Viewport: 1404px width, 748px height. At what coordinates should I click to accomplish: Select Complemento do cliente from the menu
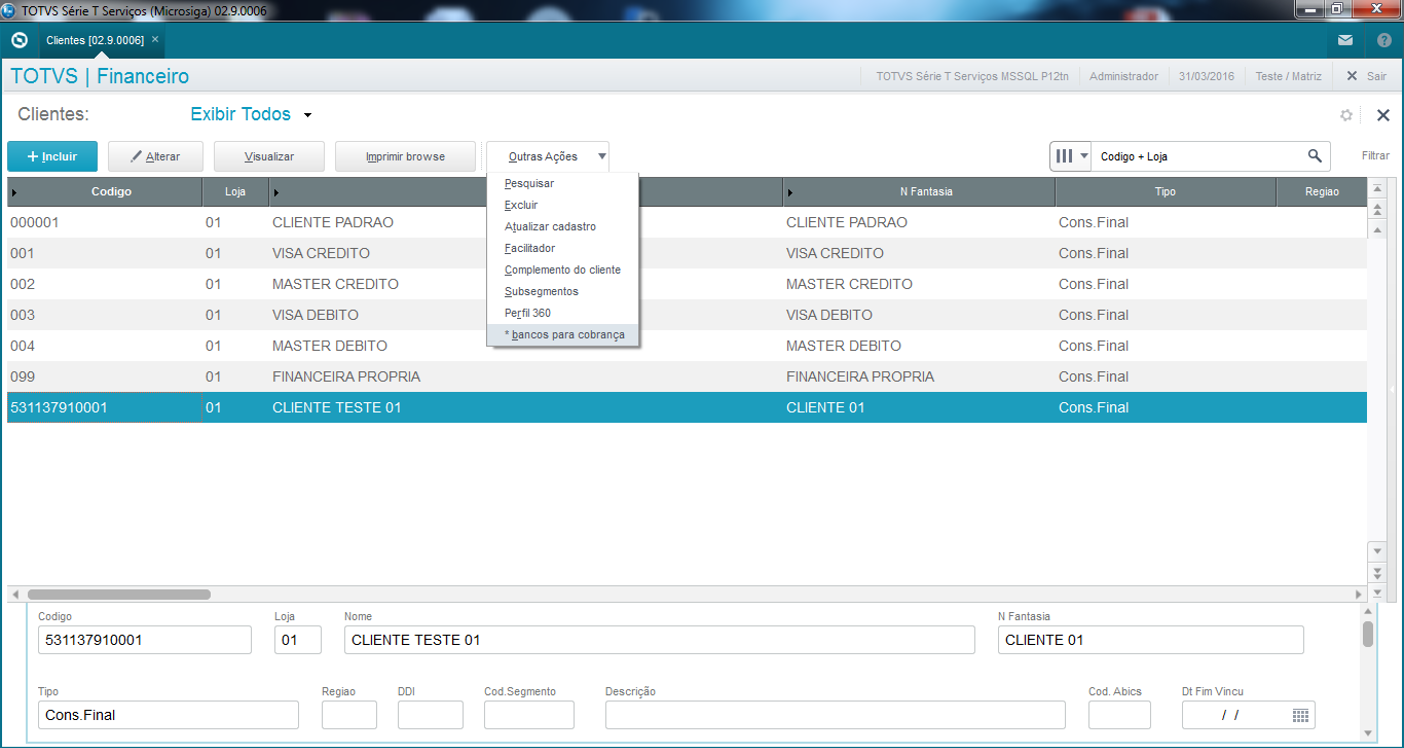562,270
